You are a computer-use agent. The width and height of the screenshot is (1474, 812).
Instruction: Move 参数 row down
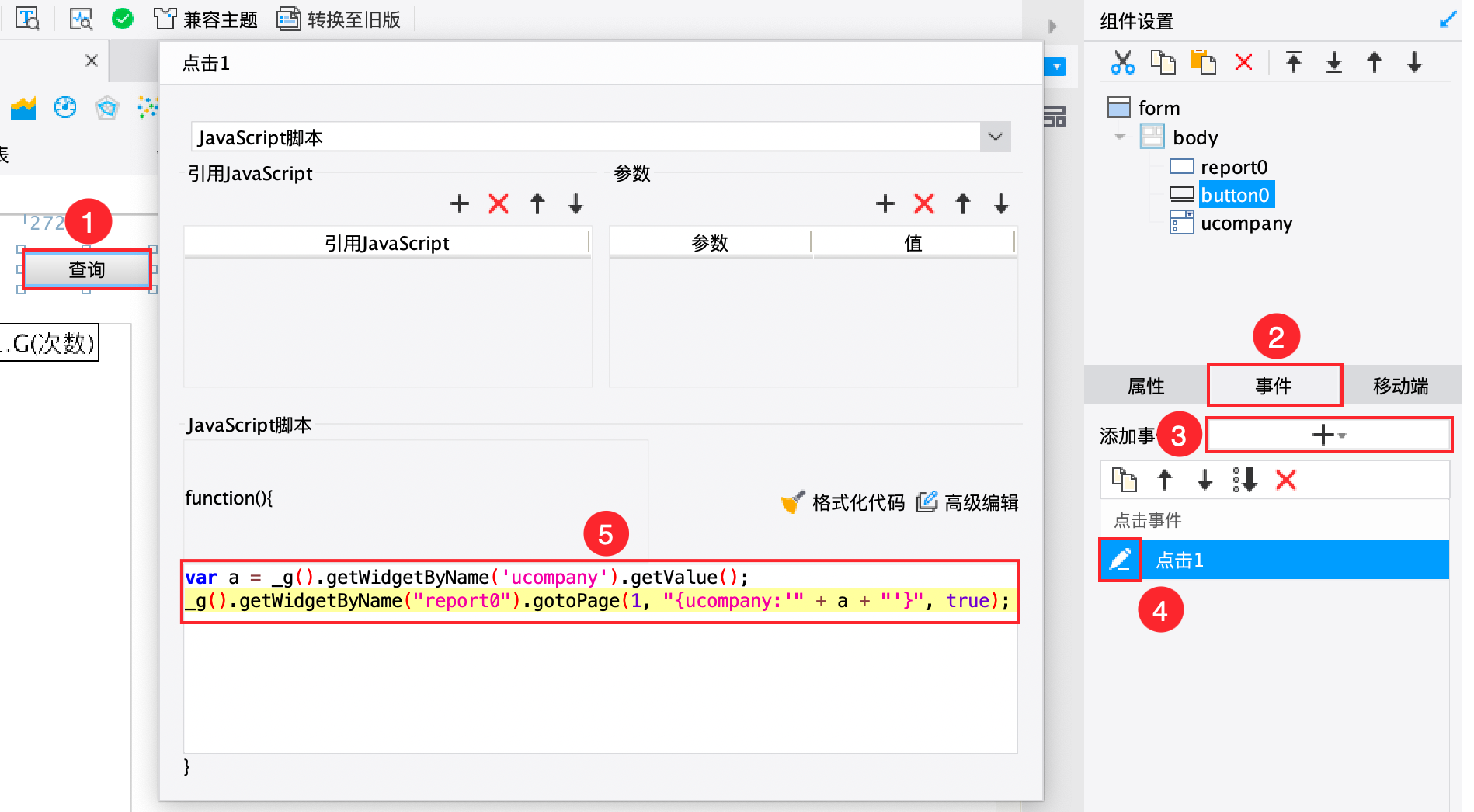click(x=1001, y=203)
